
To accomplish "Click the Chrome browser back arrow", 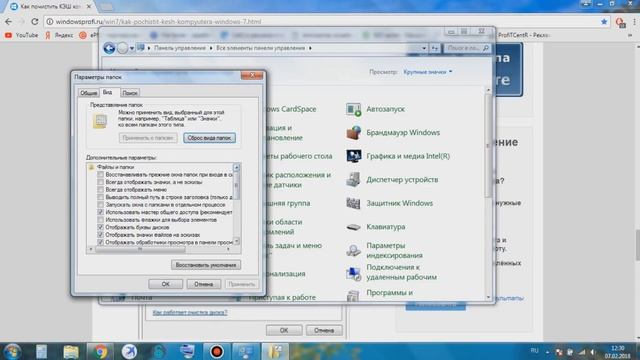I will [x=9, y=22].
